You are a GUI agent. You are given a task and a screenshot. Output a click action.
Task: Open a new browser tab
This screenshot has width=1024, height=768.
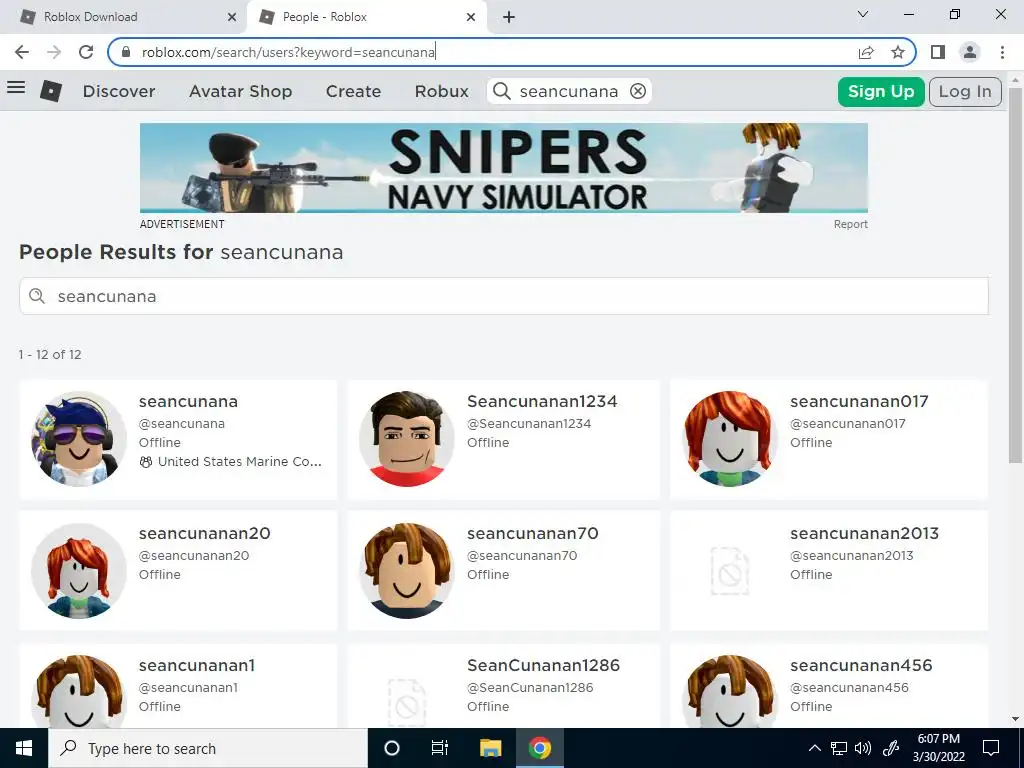point(509,17)
